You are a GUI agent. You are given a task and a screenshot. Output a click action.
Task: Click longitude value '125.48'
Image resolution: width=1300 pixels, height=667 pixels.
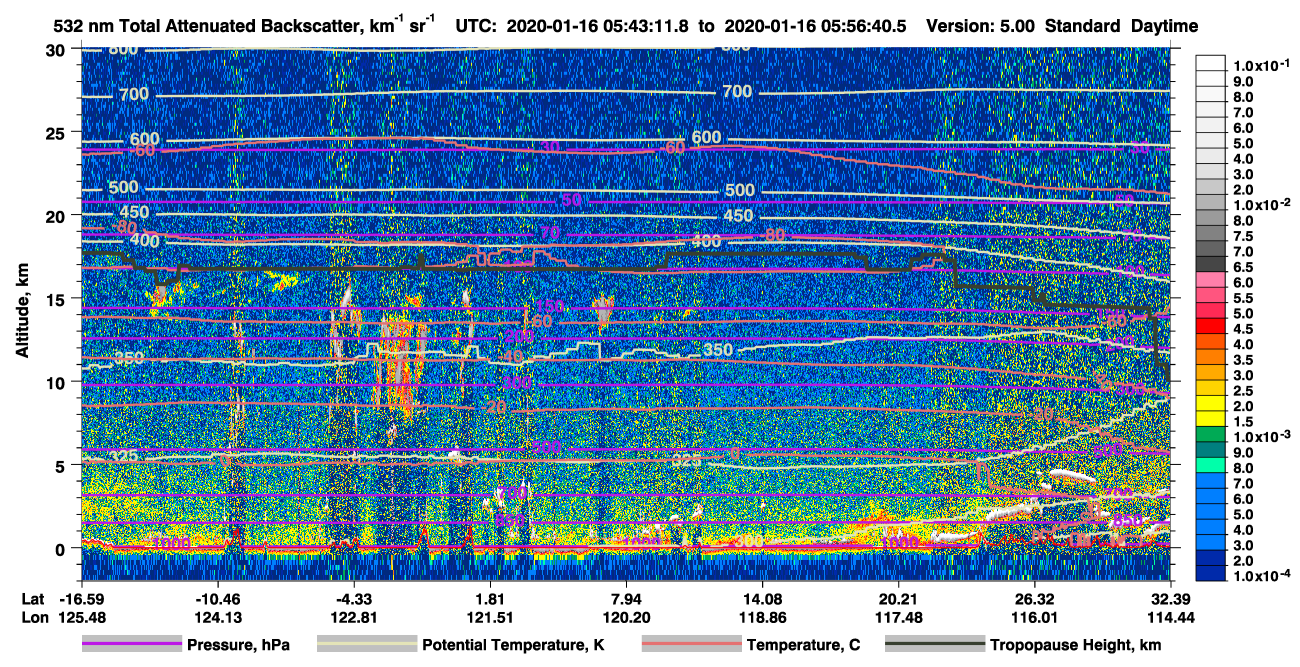pyautogui.click(x=81, y=617)
